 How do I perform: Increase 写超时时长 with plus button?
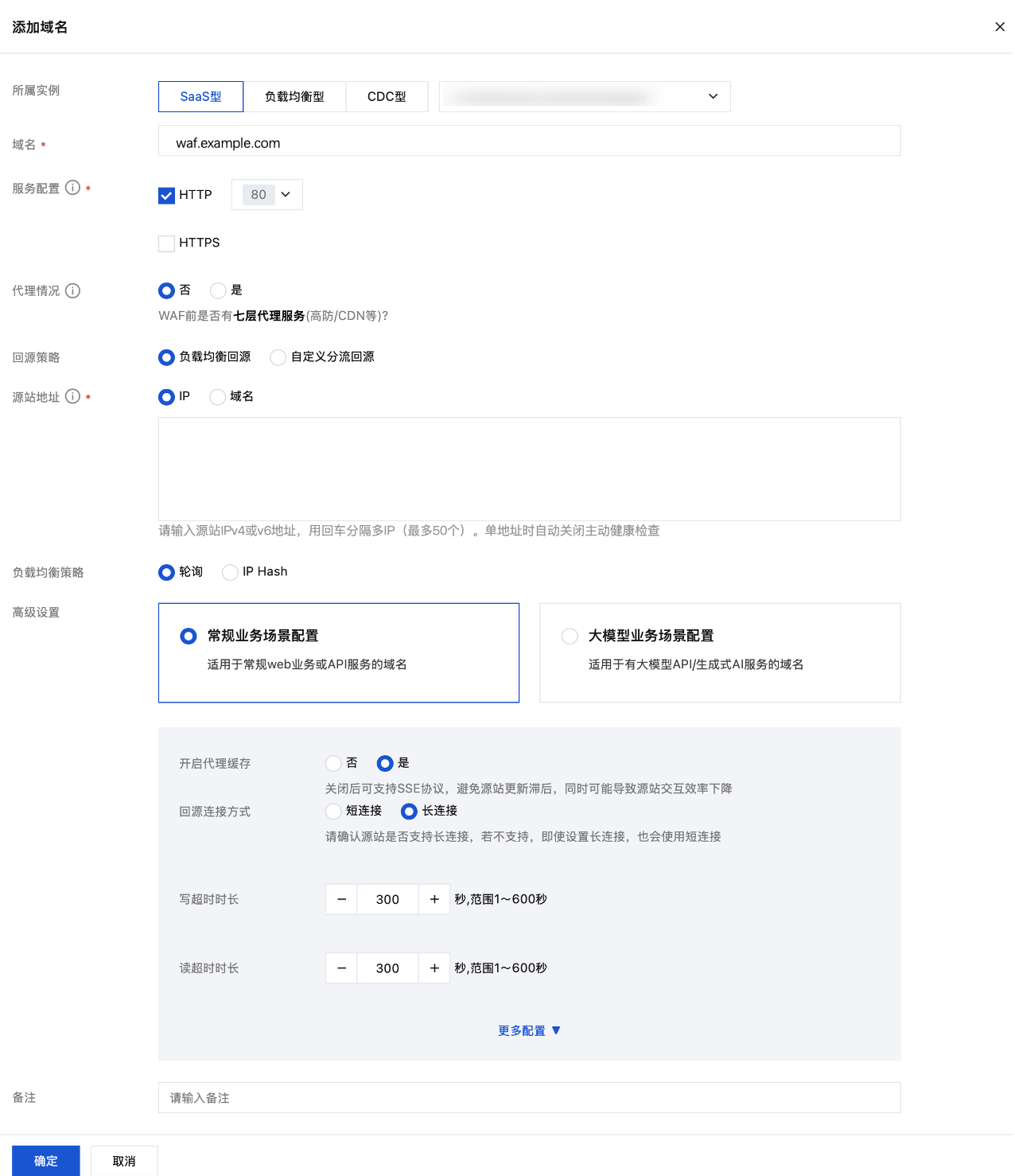coord(434,899)
